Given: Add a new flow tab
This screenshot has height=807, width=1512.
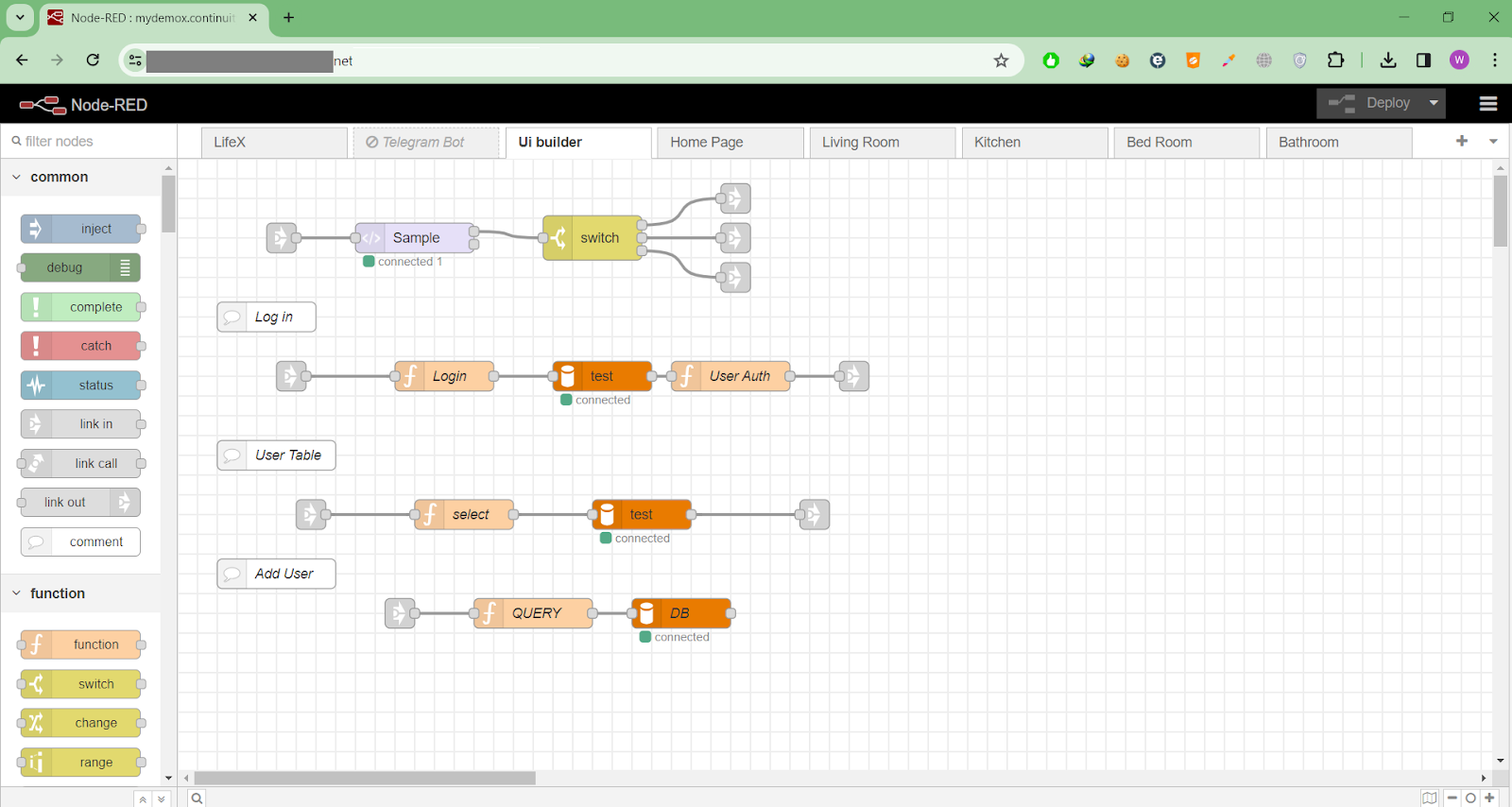Looking at the screenshot, I should 1462,141.
